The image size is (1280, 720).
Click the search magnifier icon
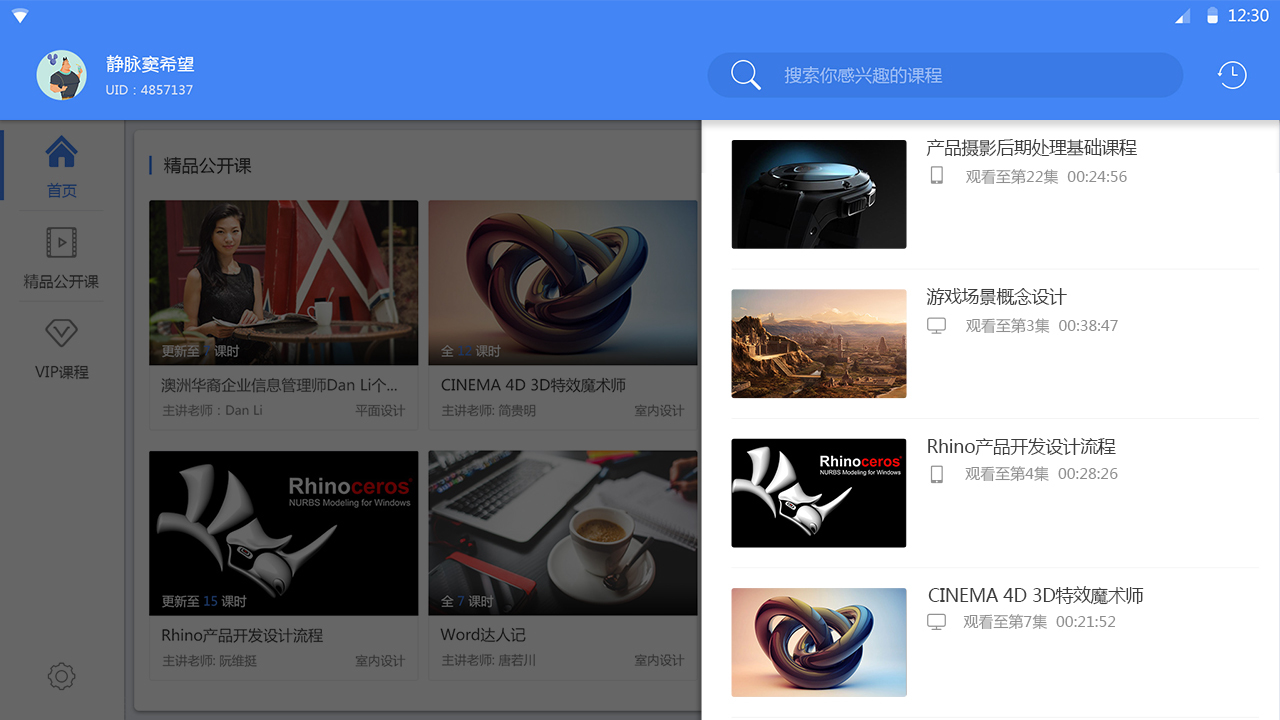(746, 75)
